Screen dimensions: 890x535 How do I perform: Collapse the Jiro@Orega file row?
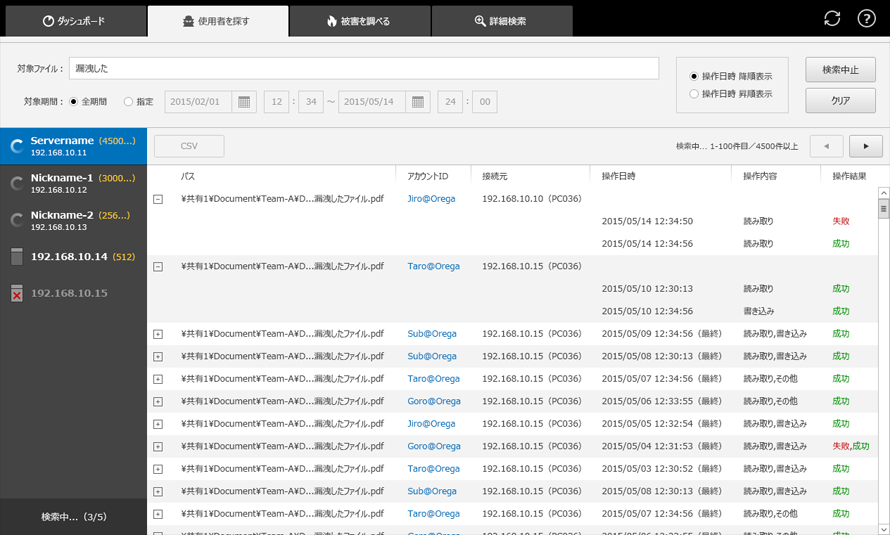click(x=158, y=199)
